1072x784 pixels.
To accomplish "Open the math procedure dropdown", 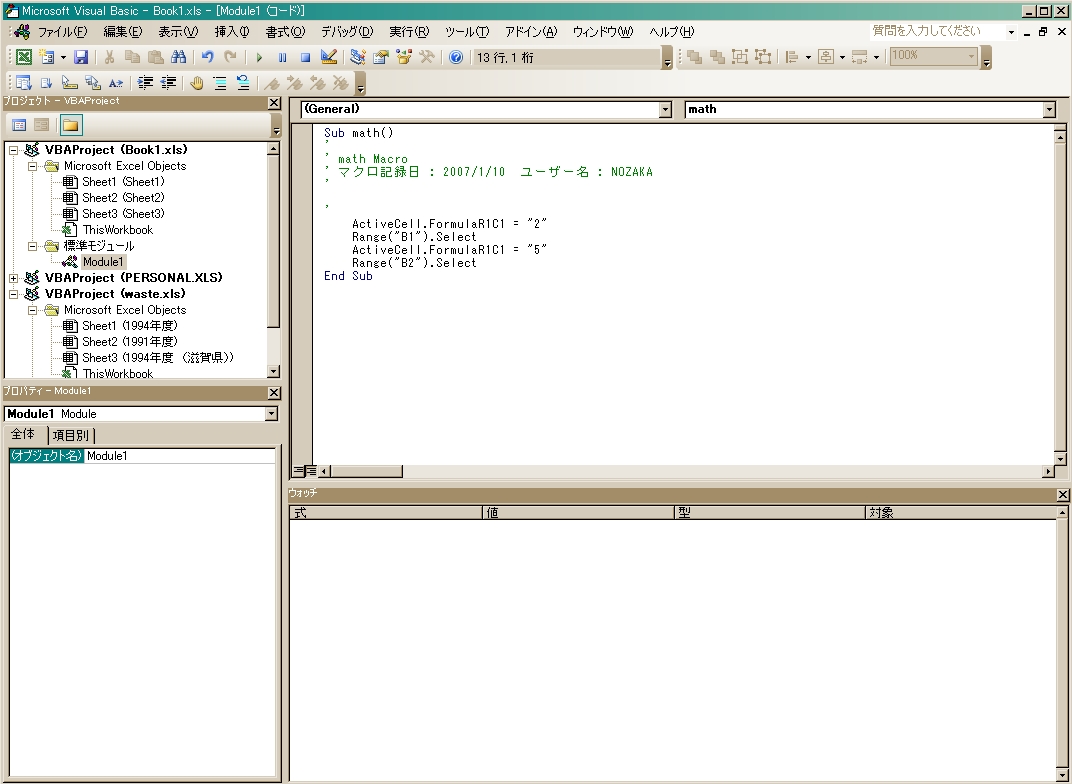I will click(1048, 110).
